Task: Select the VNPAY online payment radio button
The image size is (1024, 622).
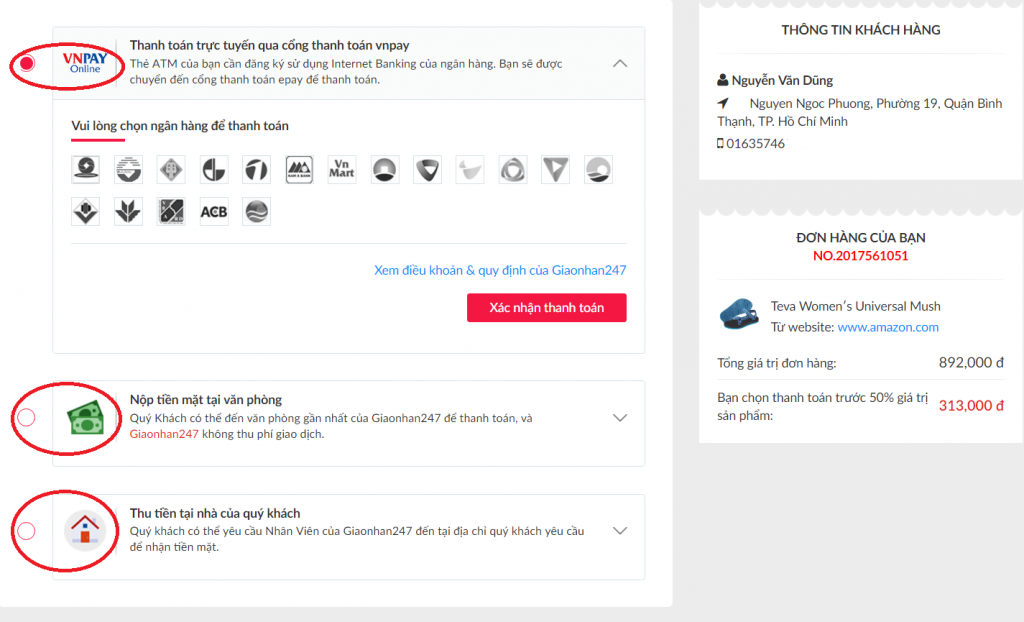Action: tap(27, 63)
